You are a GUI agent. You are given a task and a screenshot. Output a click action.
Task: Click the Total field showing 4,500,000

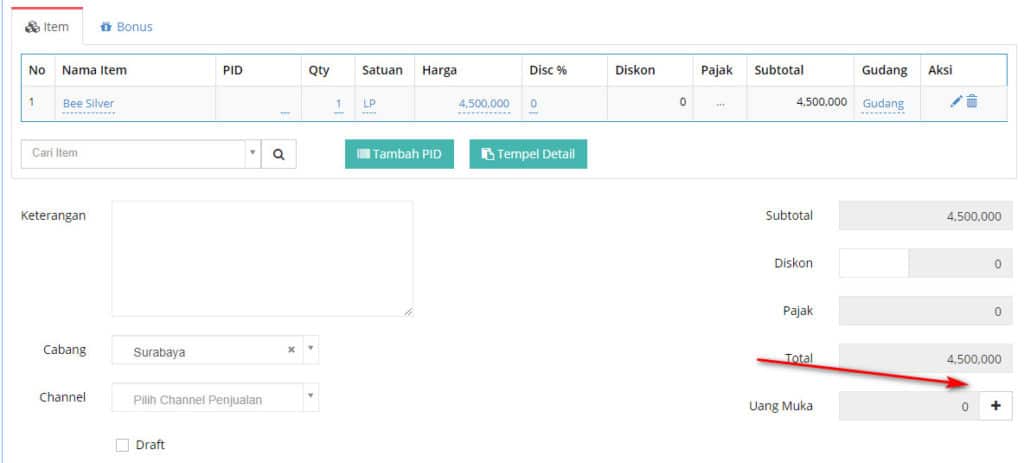pyautogui.click(x=925, y=359)
